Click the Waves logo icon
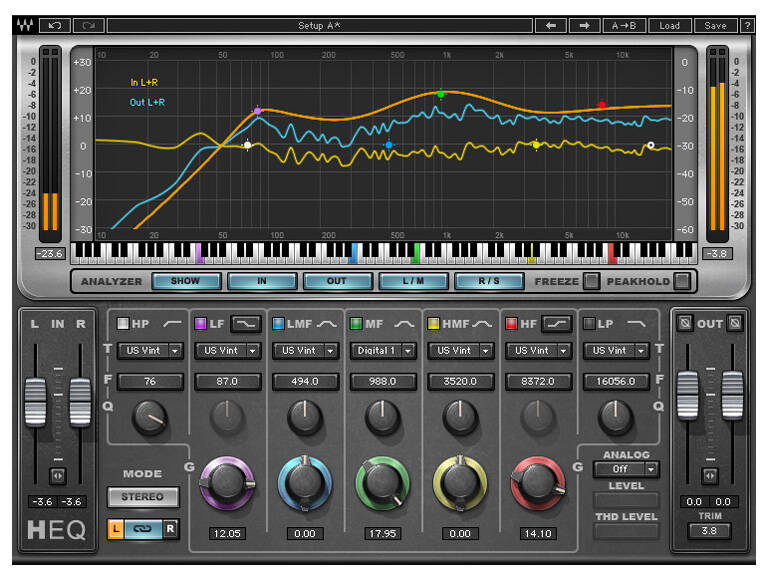Image resolution: width=777 pixels, height=583 pixels. click(x=25, y=25)
